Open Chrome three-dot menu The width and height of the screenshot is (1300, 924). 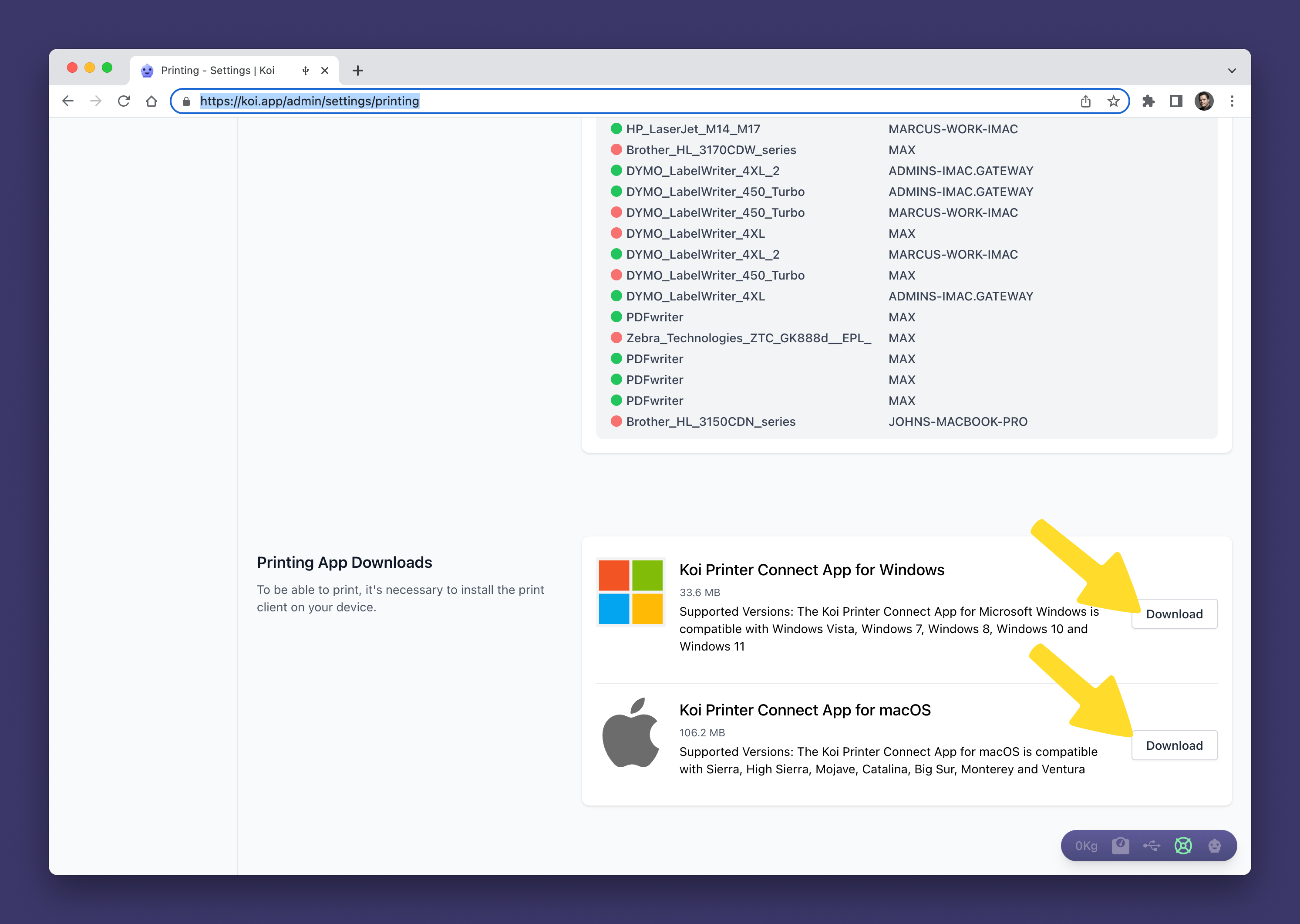pyautogui.click(x=1232, y=101)
